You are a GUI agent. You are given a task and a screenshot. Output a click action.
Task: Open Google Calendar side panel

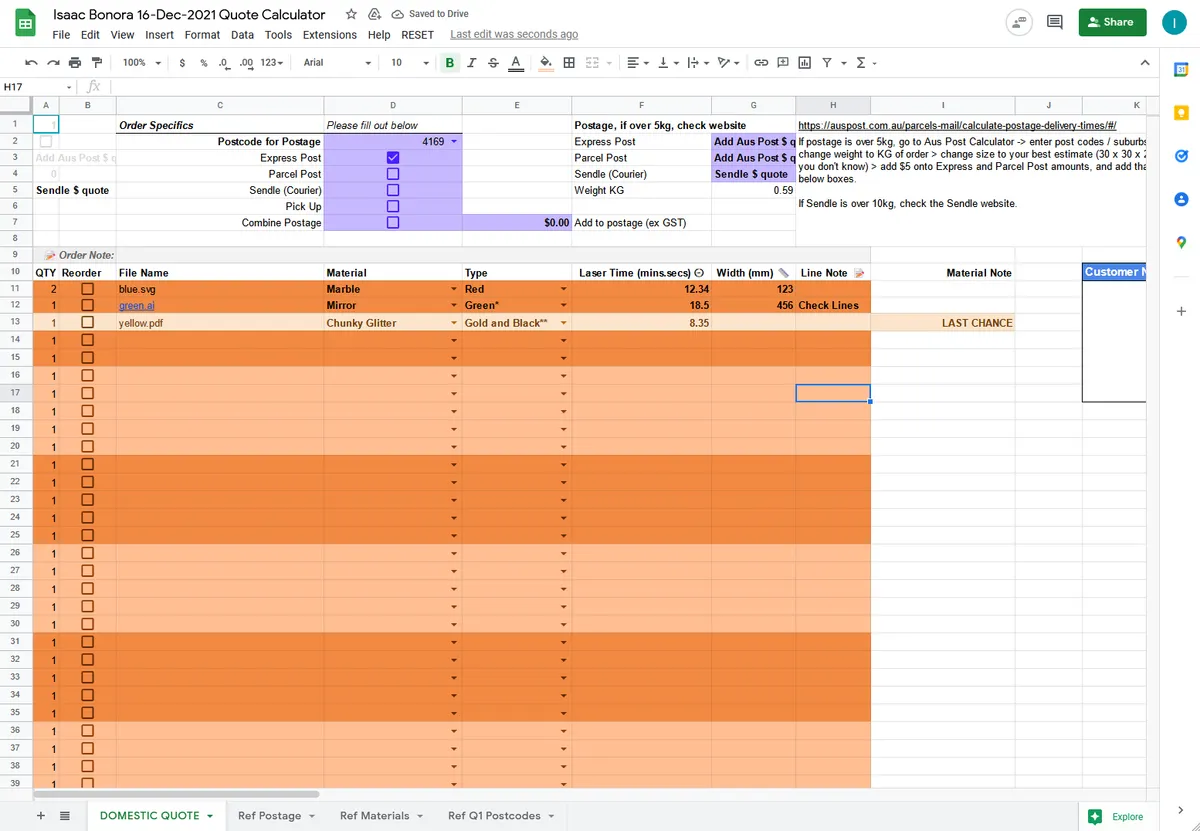pos(1180,69)
